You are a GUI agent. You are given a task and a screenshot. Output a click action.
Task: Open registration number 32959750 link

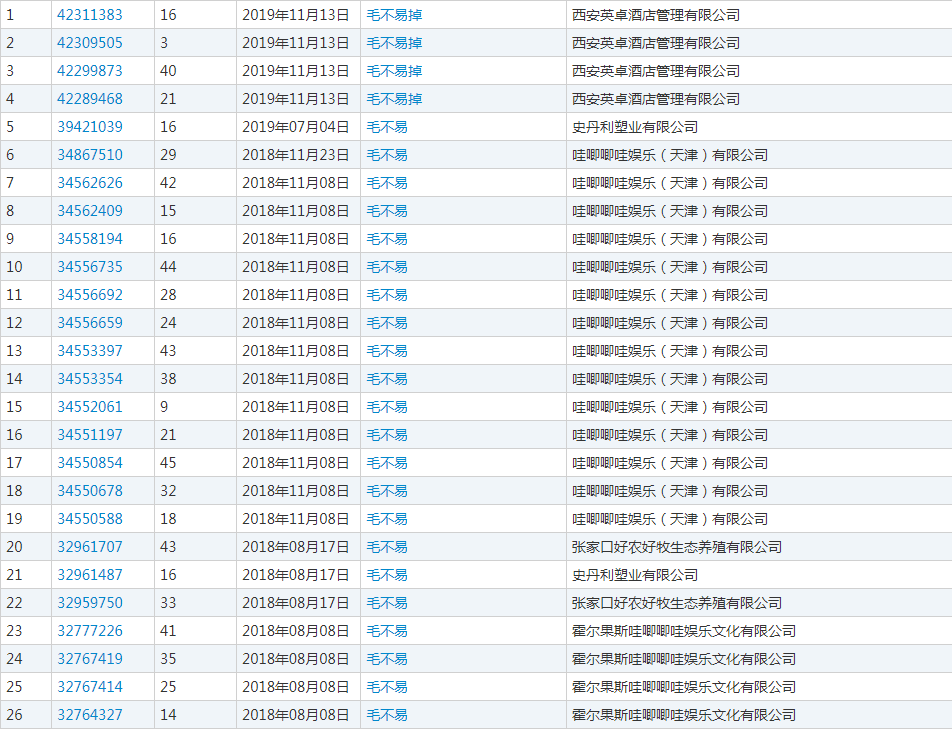(90, 603)
